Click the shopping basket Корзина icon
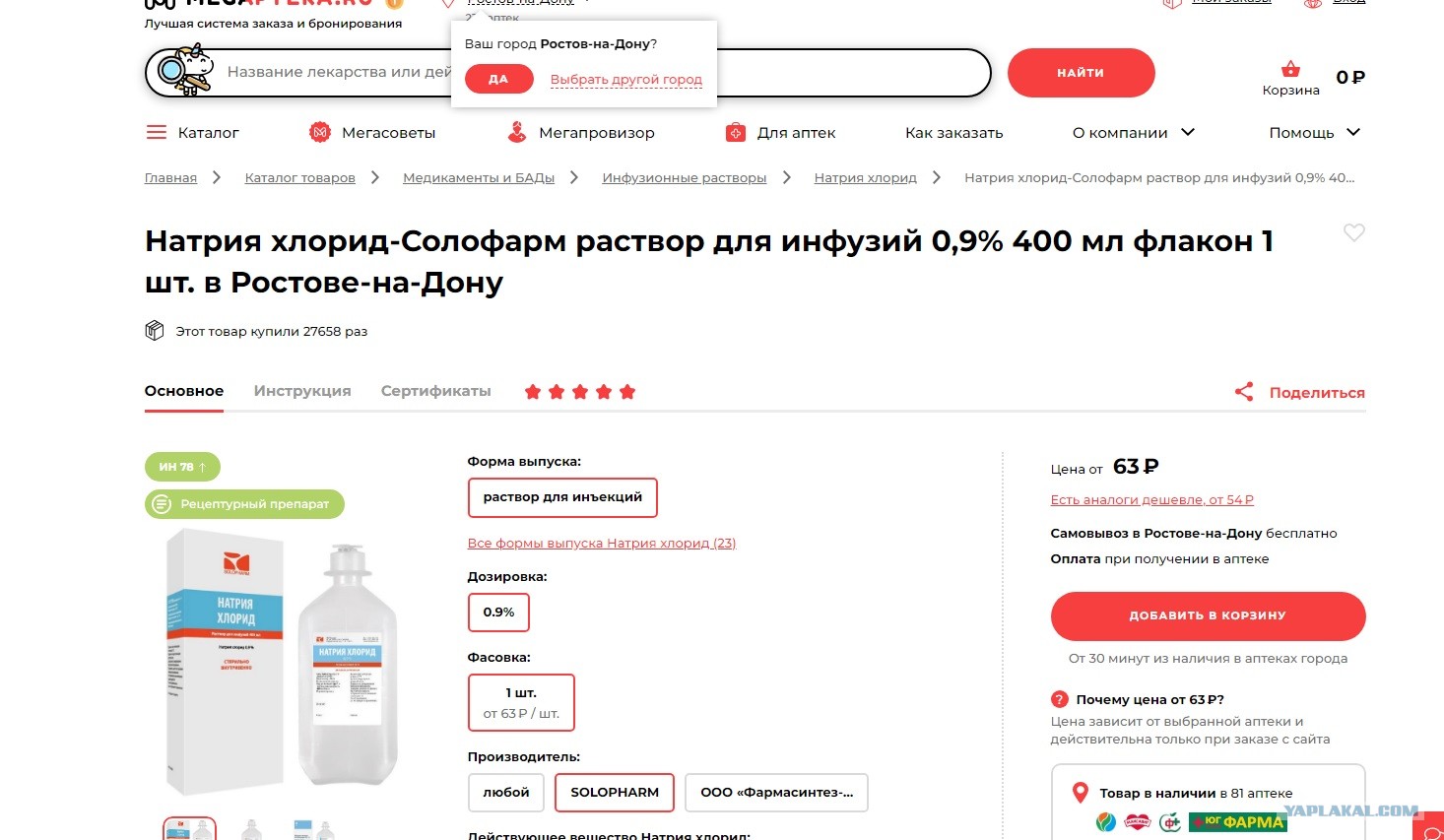 point(1290,69)
